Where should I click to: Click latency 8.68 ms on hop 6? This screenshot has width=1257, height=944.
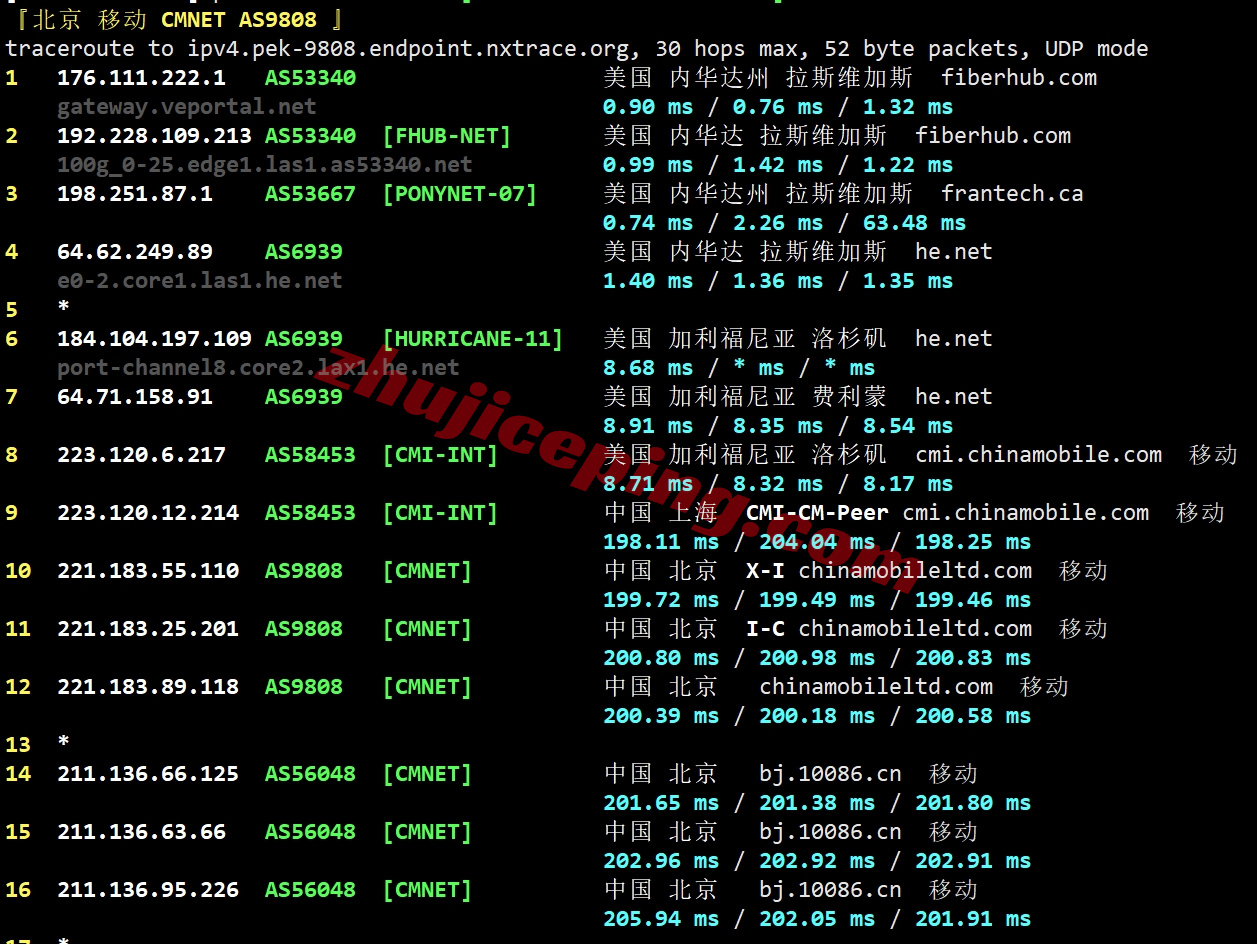coord(648,367)
